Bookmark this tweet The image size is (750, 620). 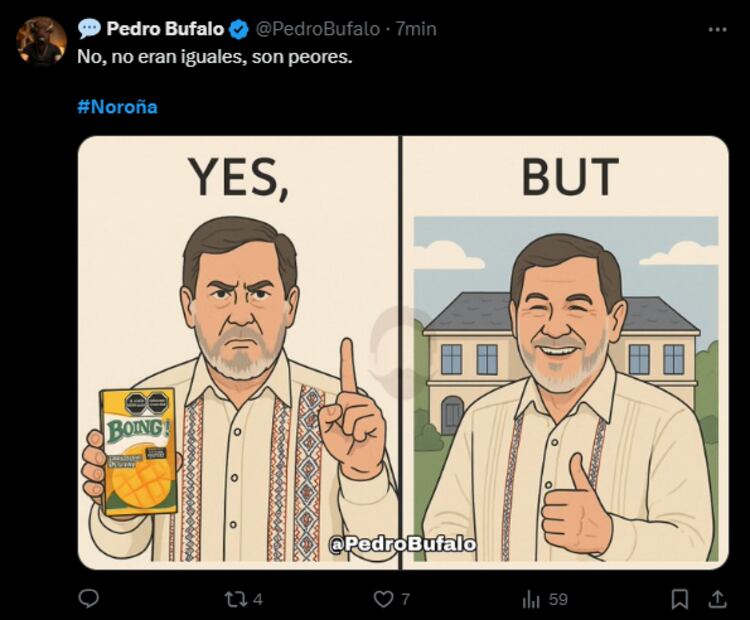[680, 598]
